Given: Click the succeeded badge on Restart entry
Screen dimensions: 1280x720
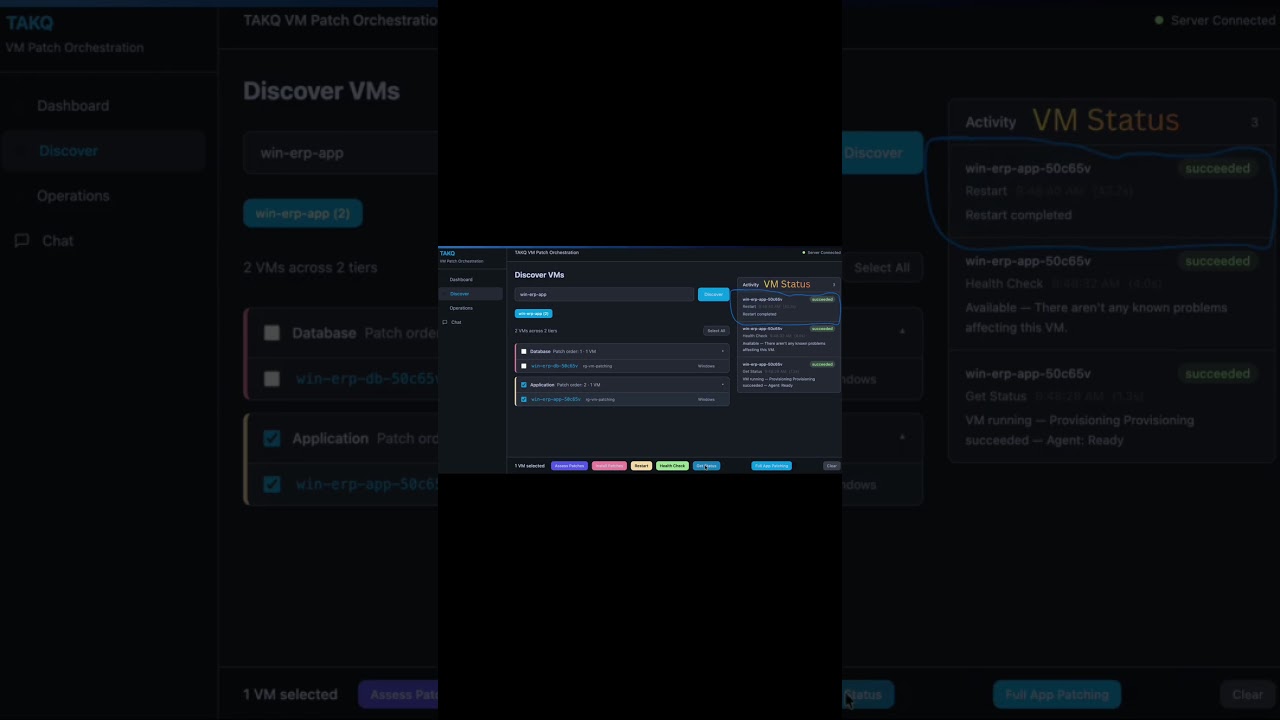Looking at the screenshot, I should 822,299.
